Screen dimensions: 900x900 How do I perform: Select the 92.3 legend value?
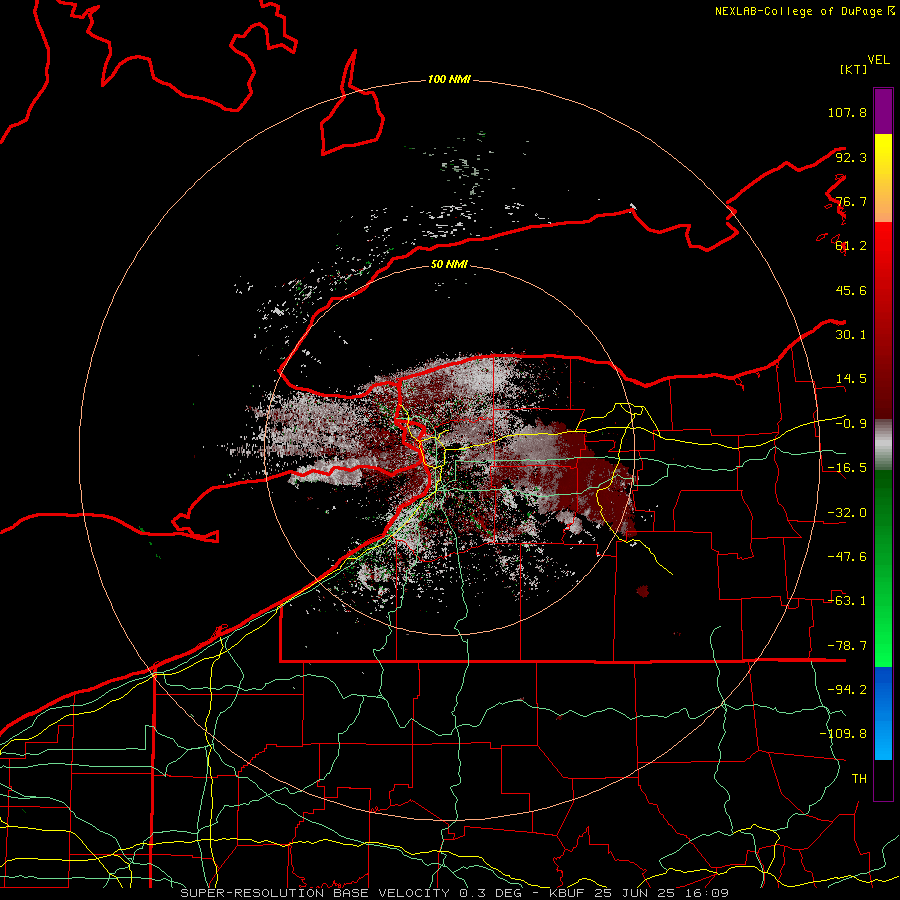851,157
